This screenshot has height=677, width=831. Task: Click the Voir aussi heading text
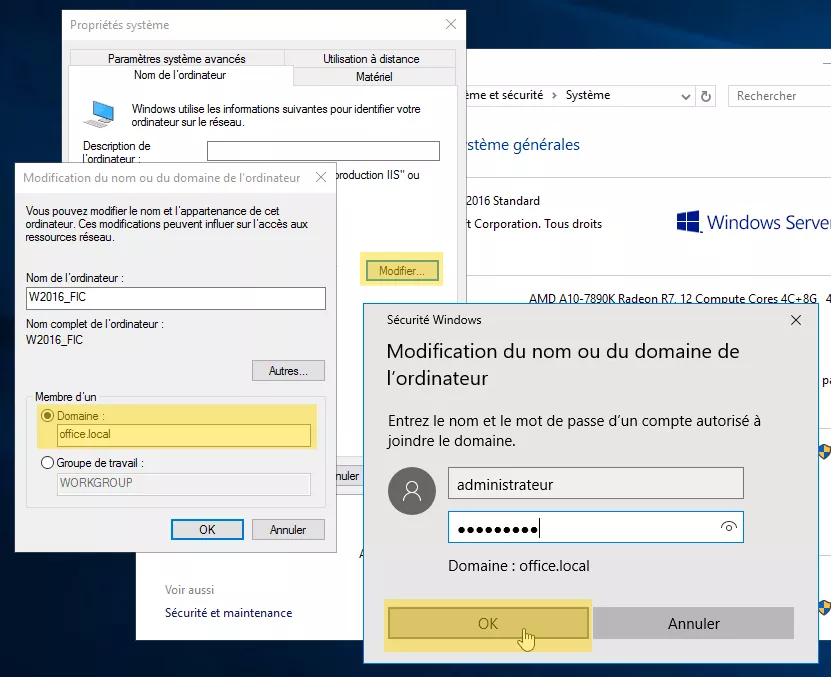(x=189, y=590)
